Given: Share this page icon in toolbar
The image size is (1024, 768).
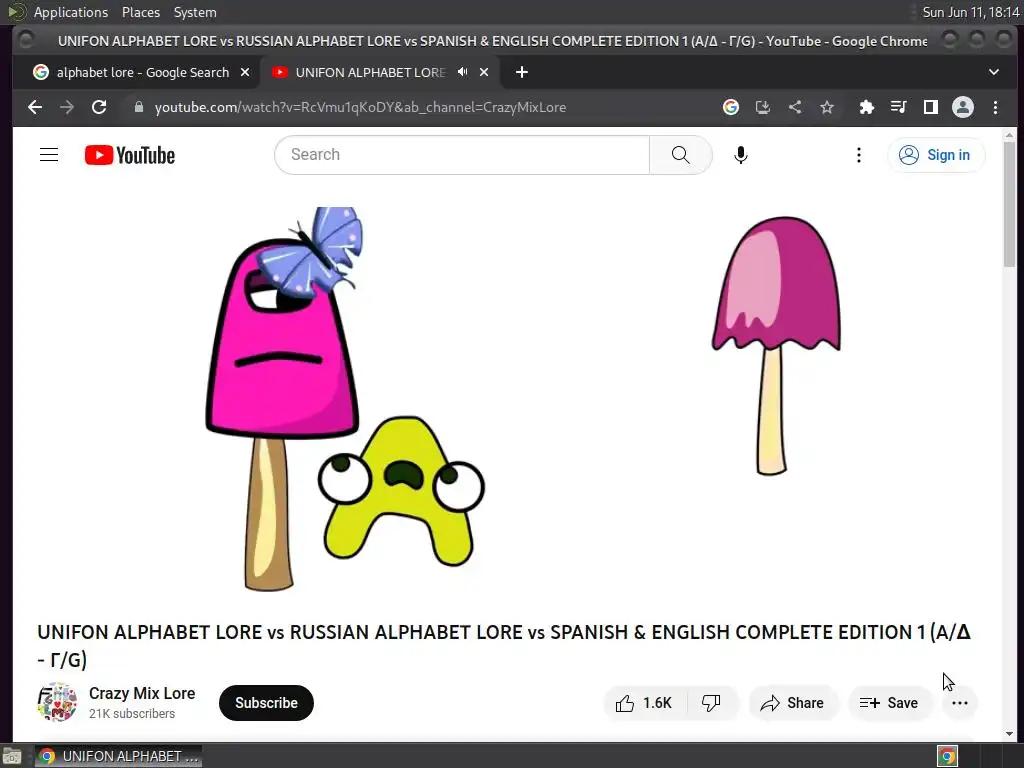Looking at the screenshot, I should tap(795, 107).
